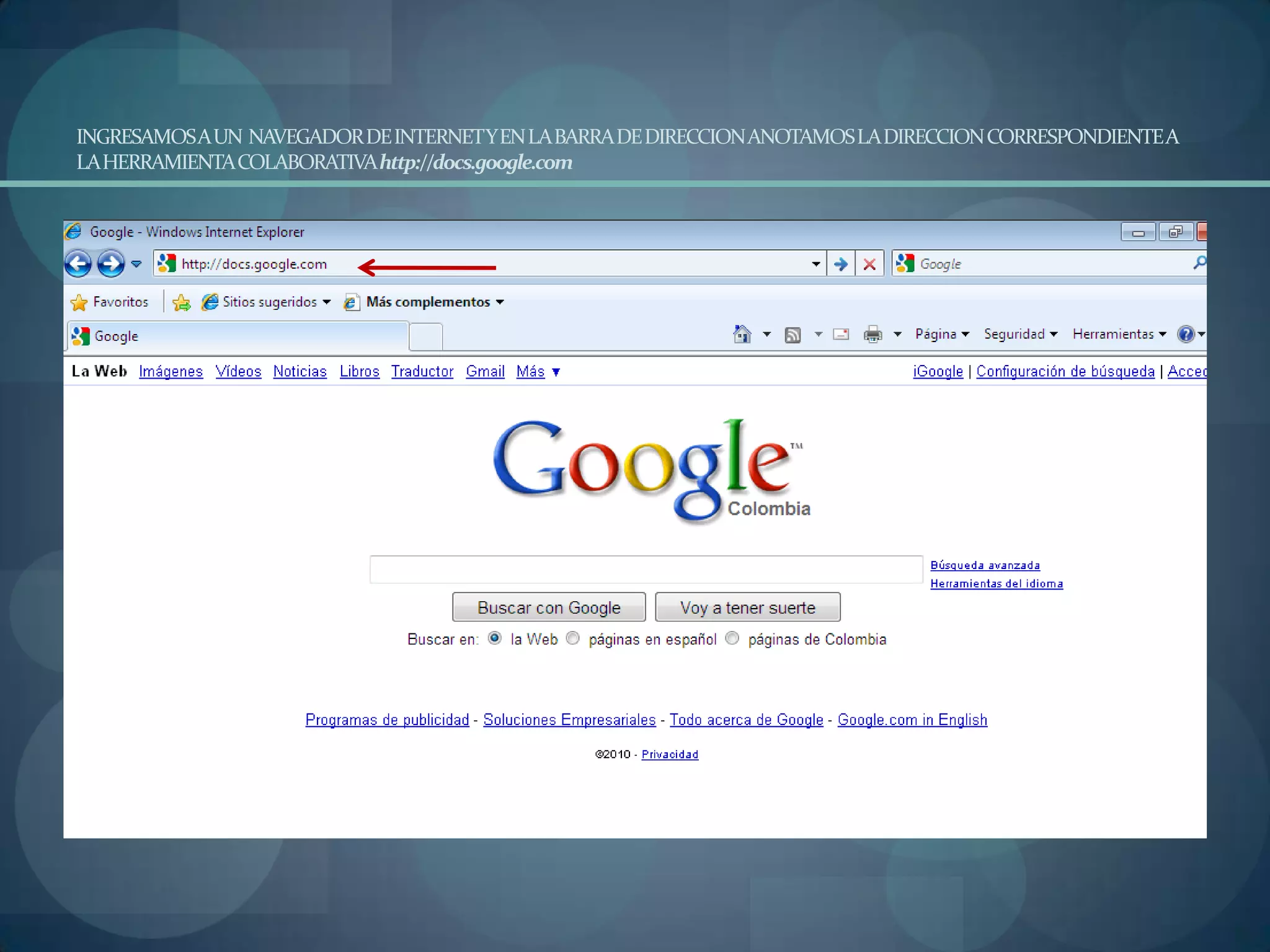Open the Página menu
The image size is (1270, 952).
[942, 334]
